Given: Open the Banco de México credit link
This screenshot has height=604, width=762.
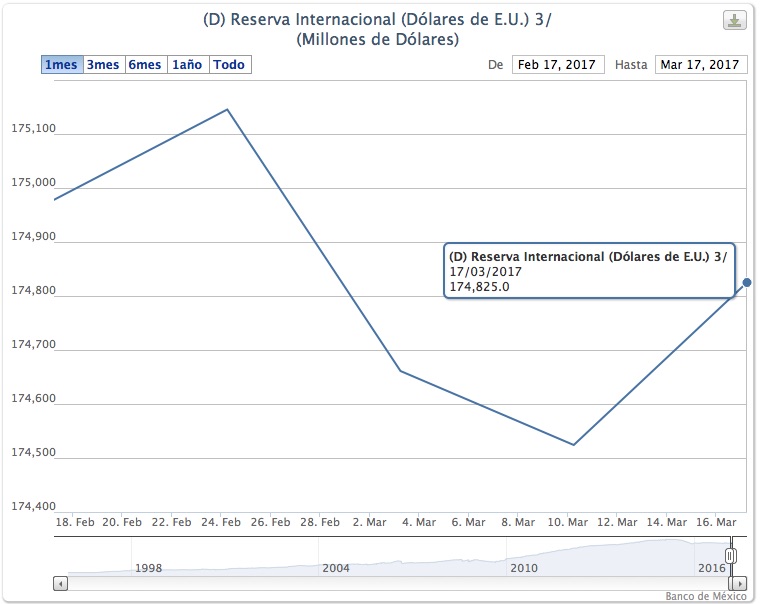Looking at the screenshot, I should [714, 597].
